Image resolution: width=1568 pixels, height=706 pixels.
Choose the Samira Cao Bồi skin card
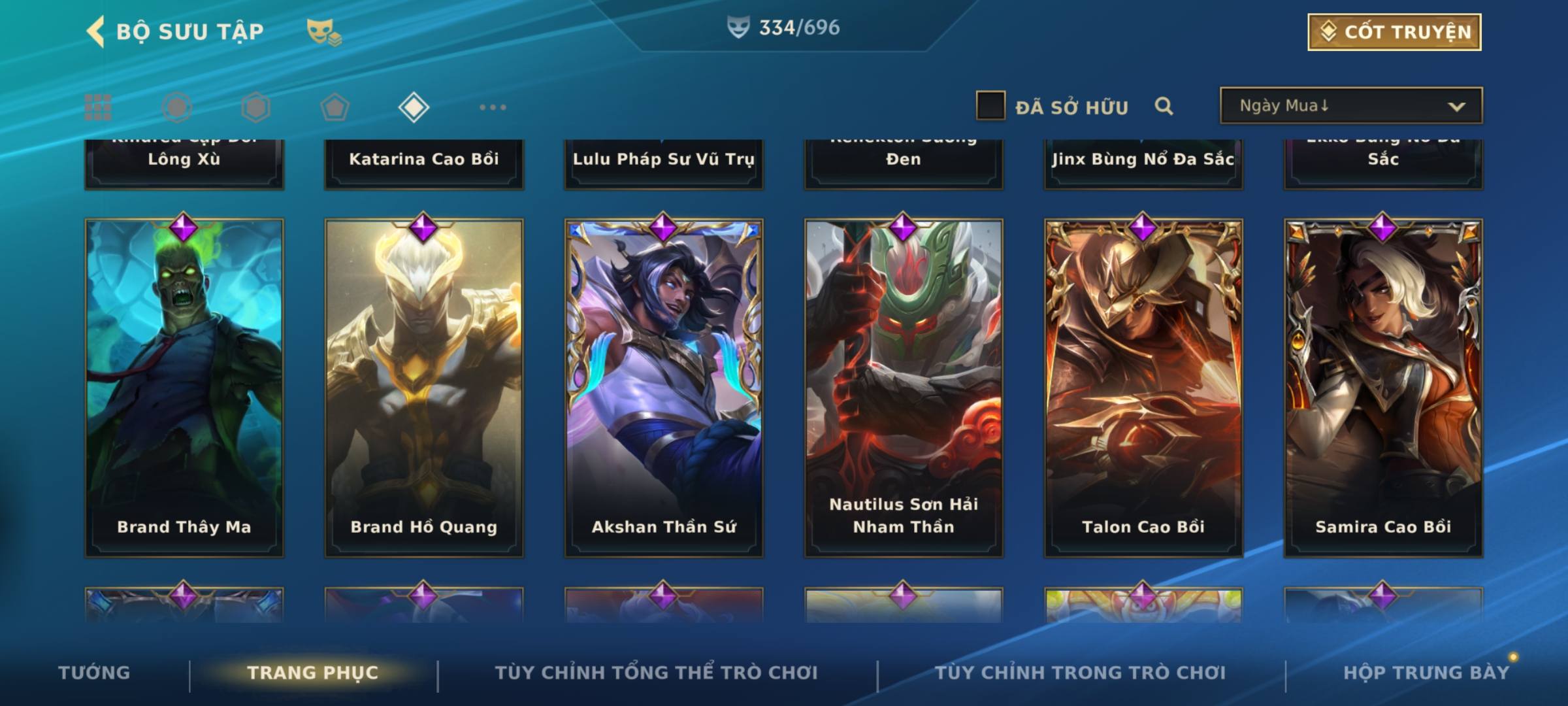click(1383, 388)
